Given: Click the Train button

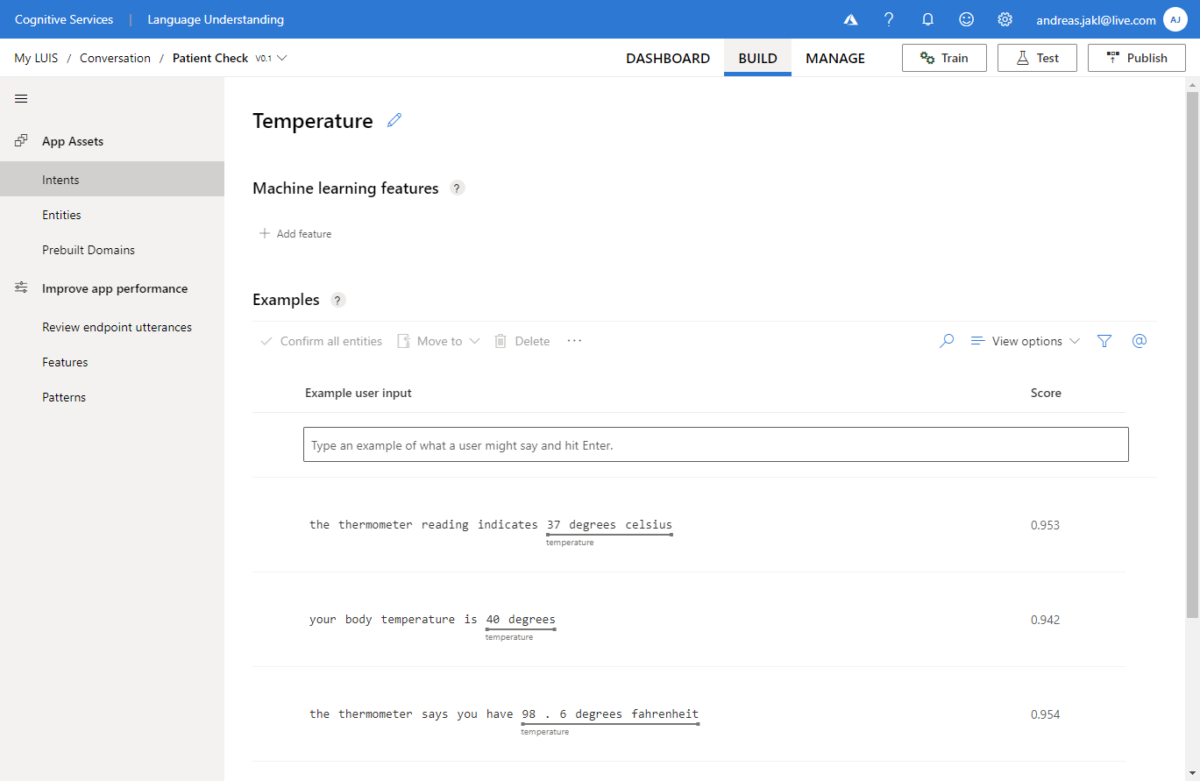Looking at the screenshot, I should 944,57.
